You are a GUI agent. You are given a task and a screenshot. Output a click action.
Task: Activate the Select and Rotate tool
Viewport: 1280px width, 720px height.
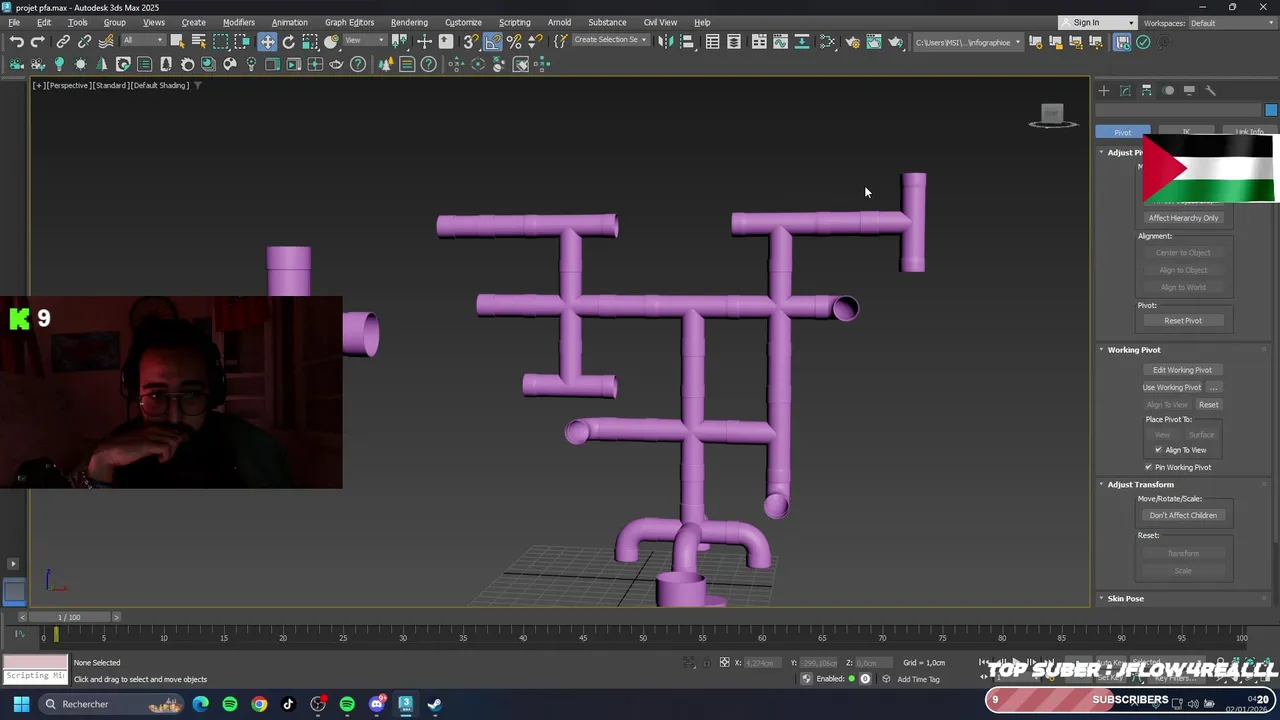coord(288,42)
